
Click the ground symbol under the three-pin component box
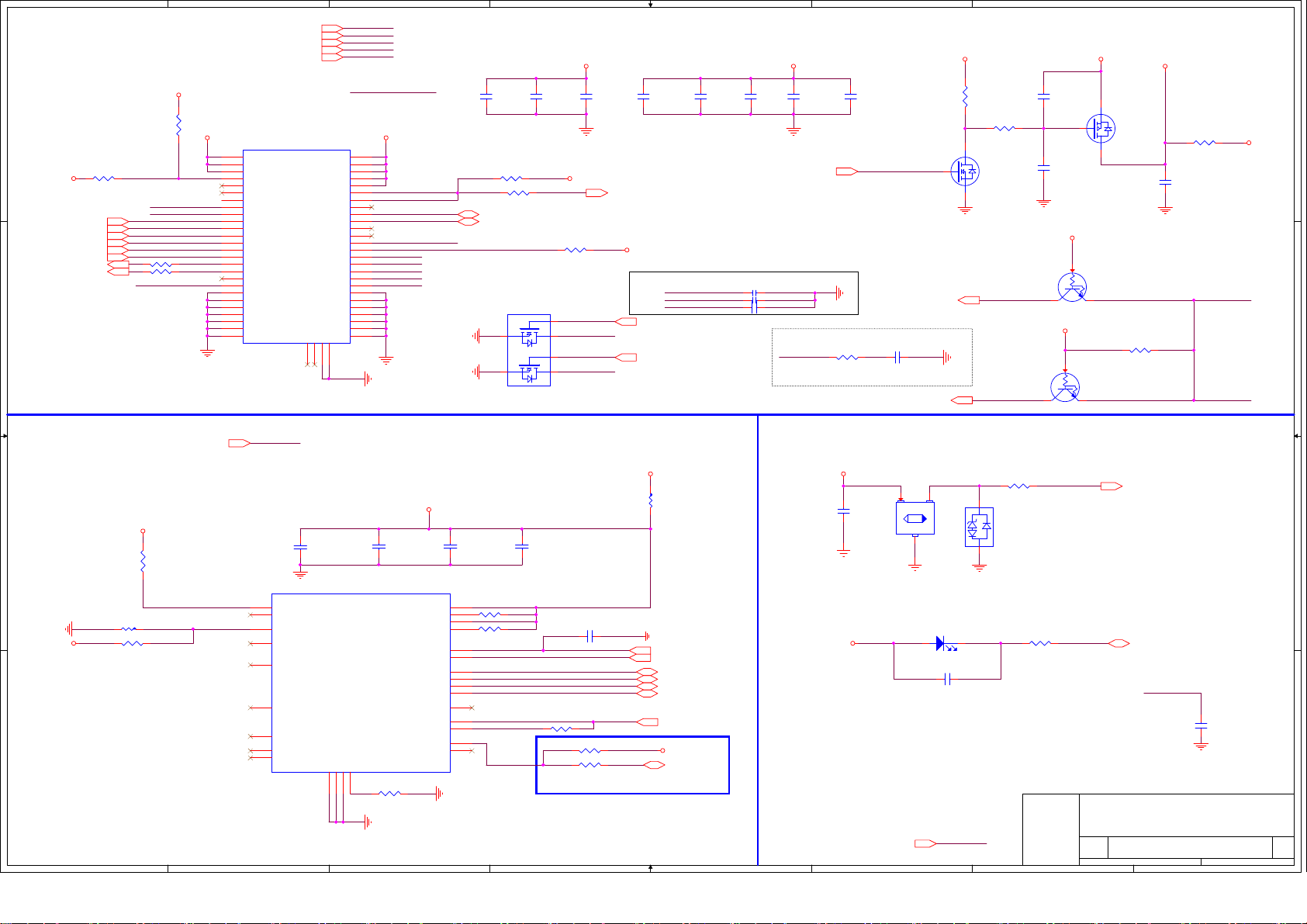click(915, 568)
